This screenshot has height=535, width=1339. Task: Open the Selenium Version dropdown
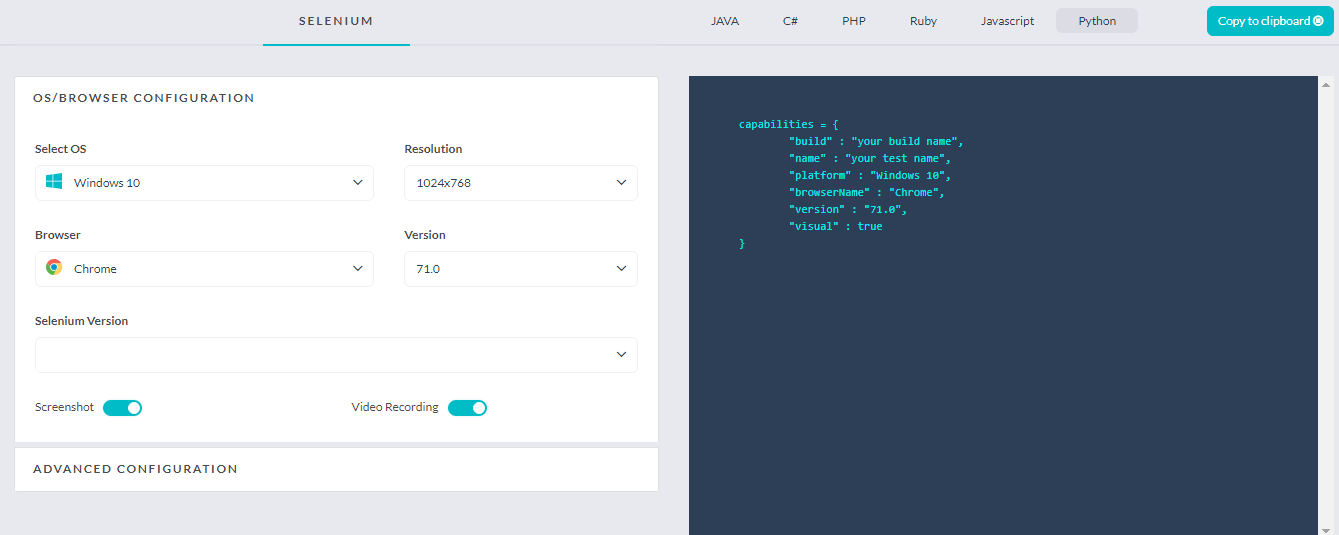[x=336, y=355]
